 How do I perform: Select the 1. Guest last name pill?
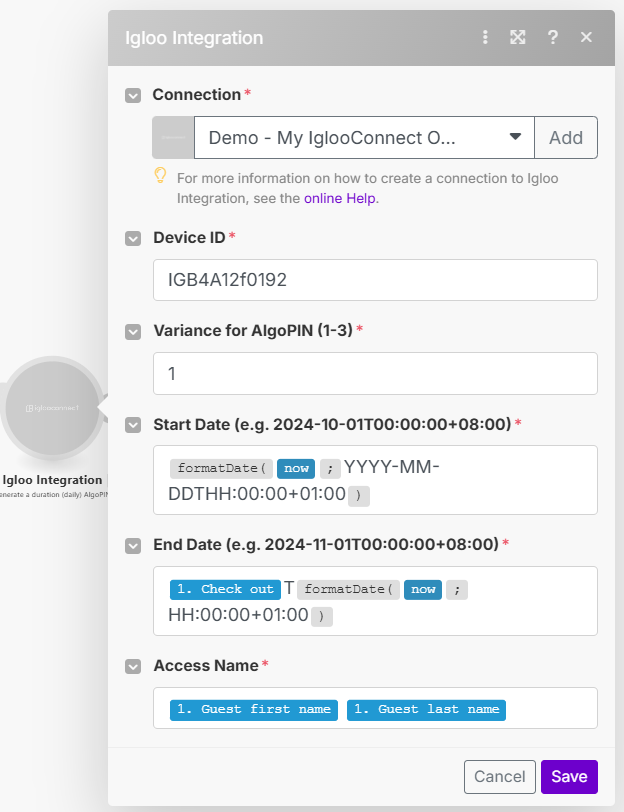click(x=426, y=709)
